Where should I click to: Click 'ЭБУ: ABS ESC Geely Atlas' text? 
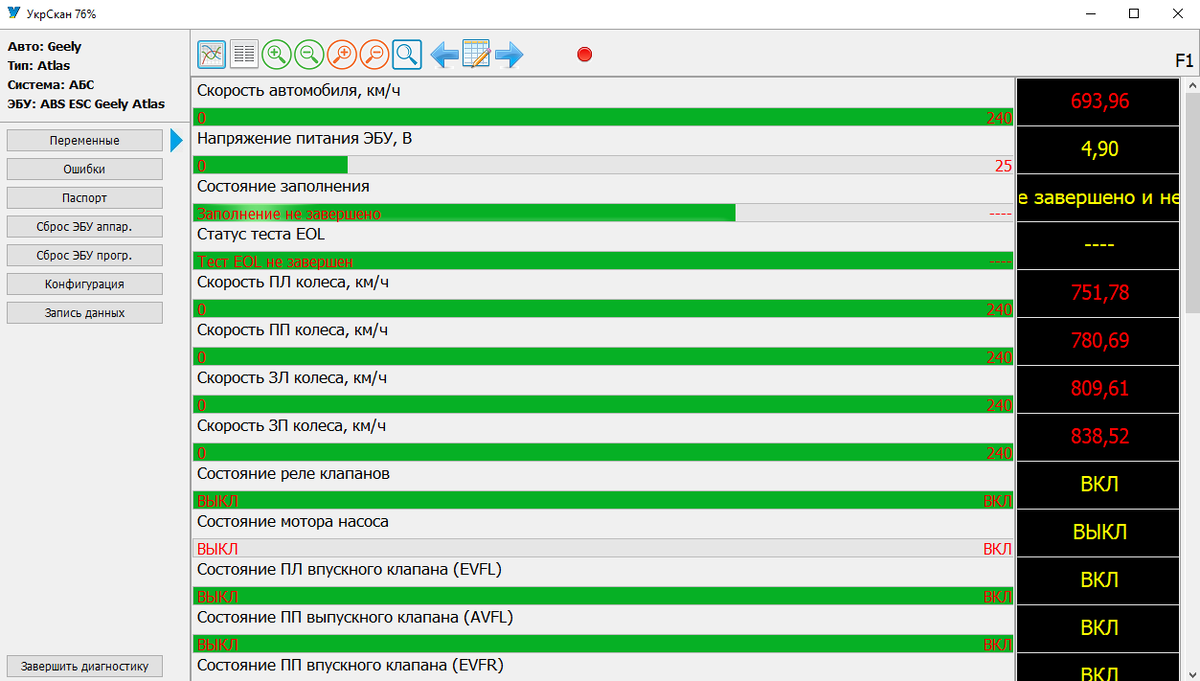(86, 104)
